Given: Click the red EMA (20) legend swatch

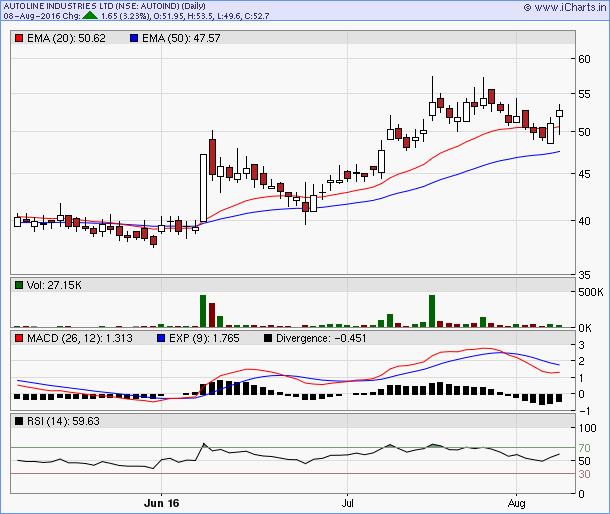Looking at the screenshot, I should (x=19, y=38).
